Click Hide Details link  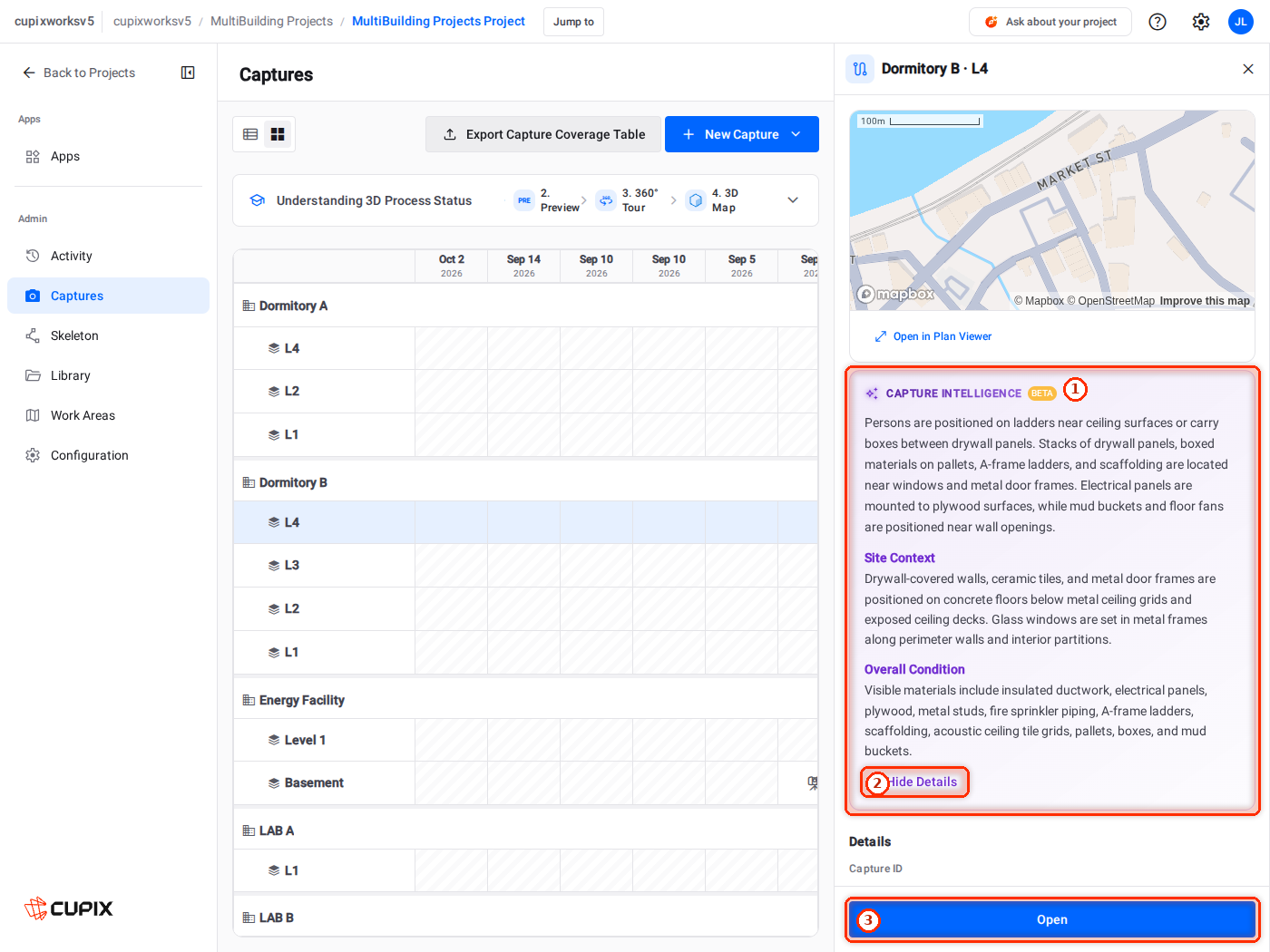point(920,782)
